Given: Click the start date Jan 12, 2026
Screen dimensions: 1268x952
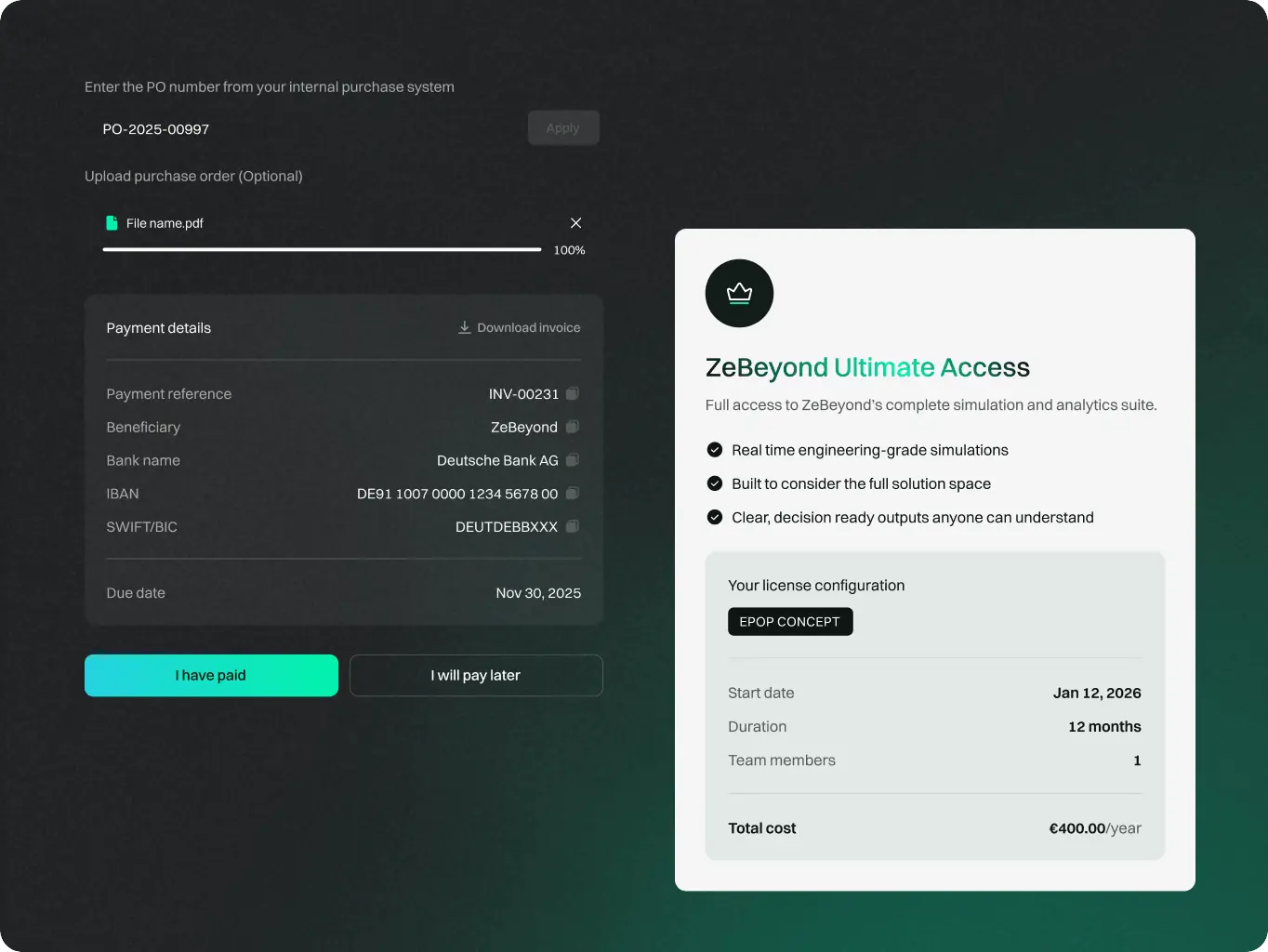Looking at the screenshot, I should 1097,693.
